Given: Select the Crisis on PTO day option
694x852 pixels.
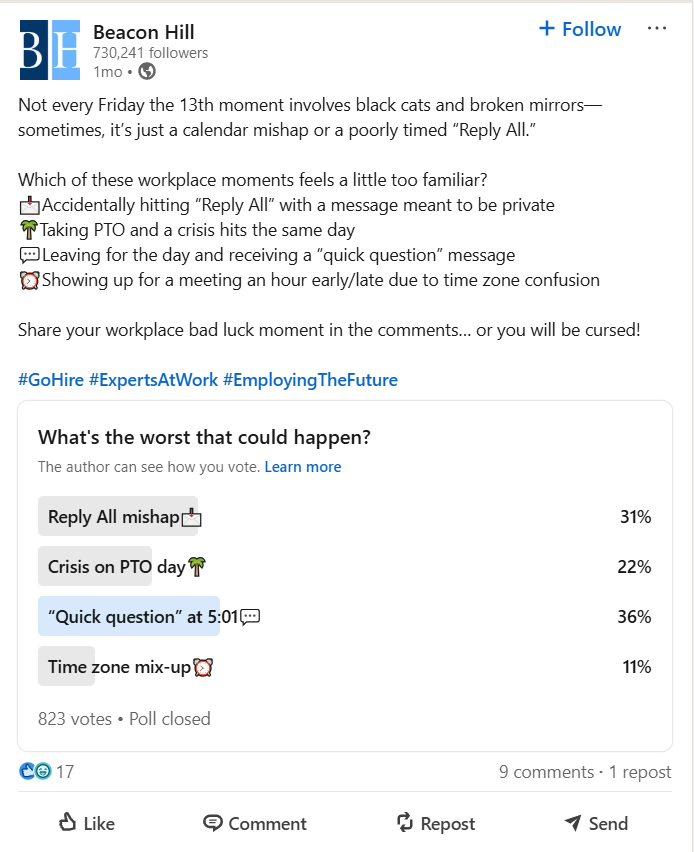Looking at the screenshot, I should pos(345,566).
